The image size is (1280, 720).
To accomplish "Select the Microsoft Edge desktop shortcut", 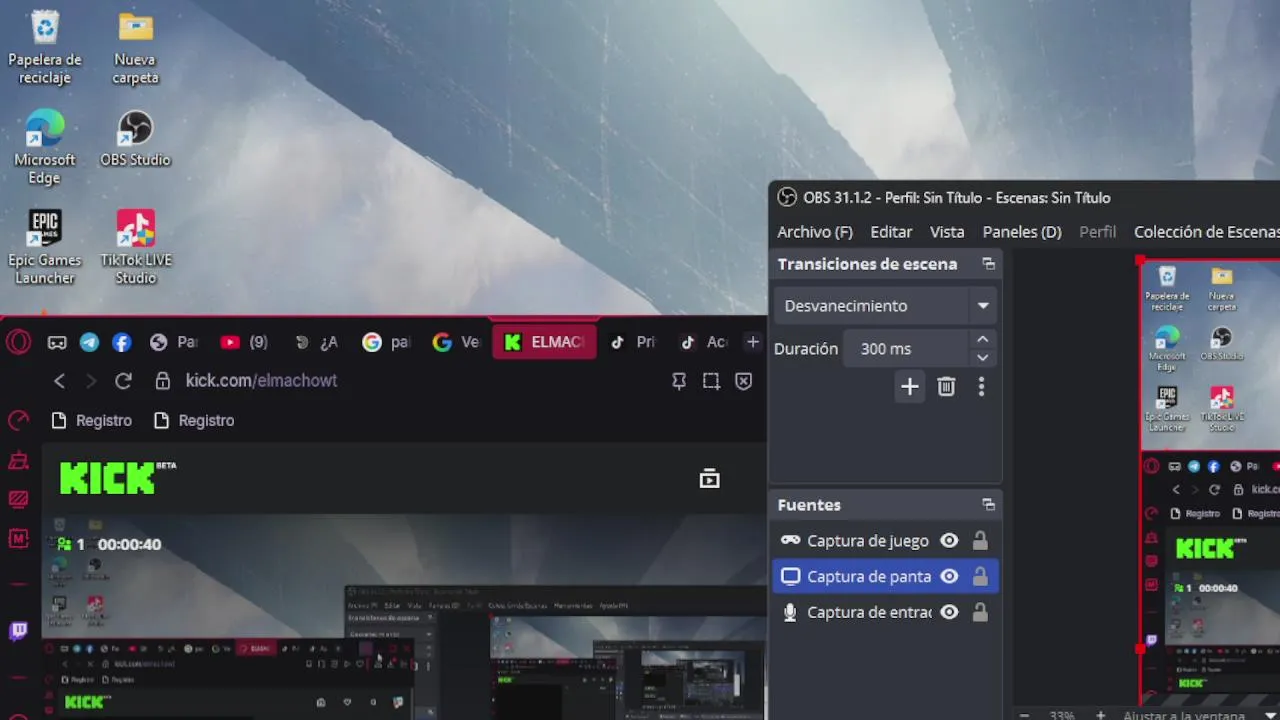I will point(45,147).
